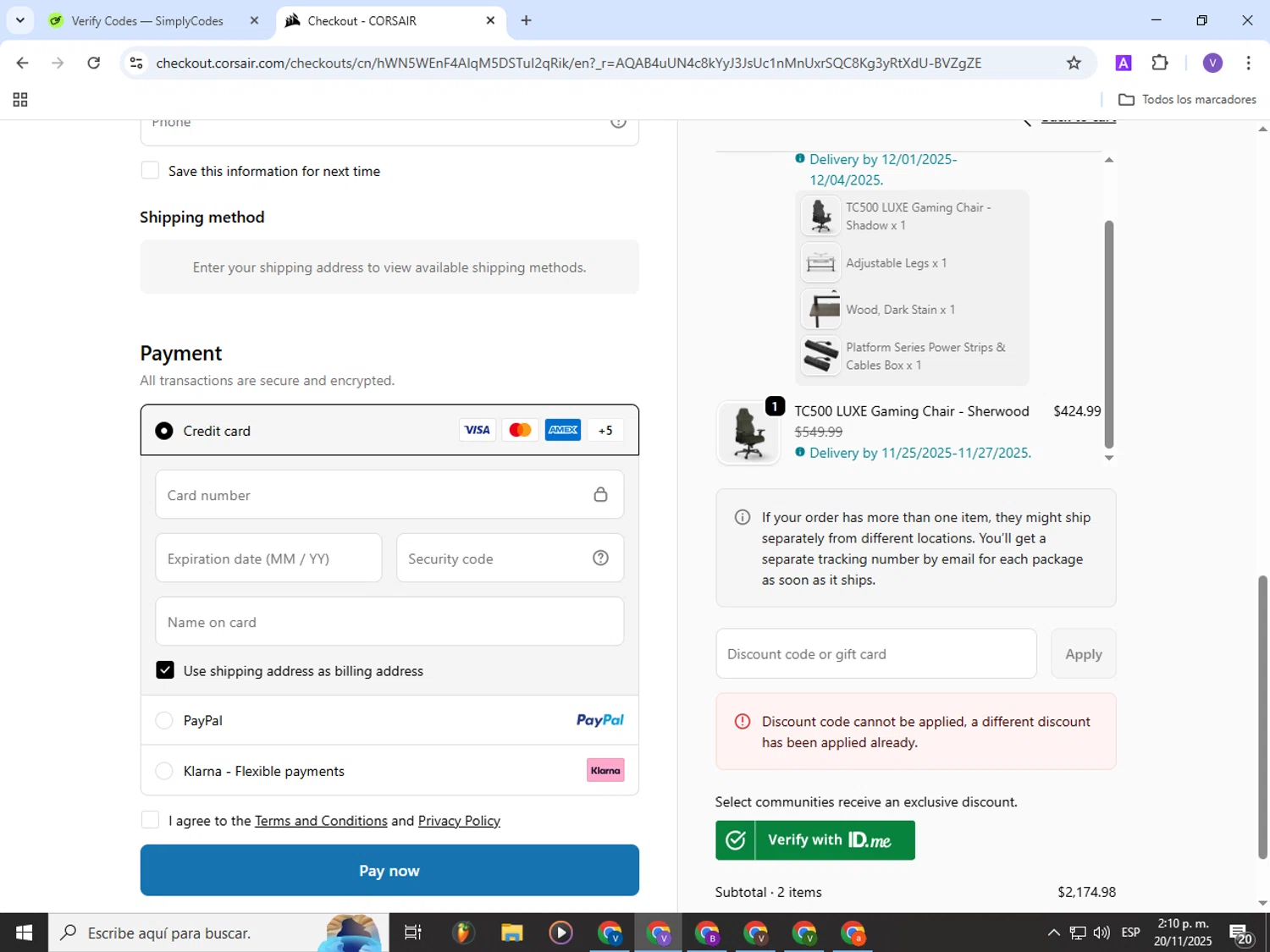1270x952 pixels.
Task: Uncheck Use shipping address as billing address
Action: point(165,670)
